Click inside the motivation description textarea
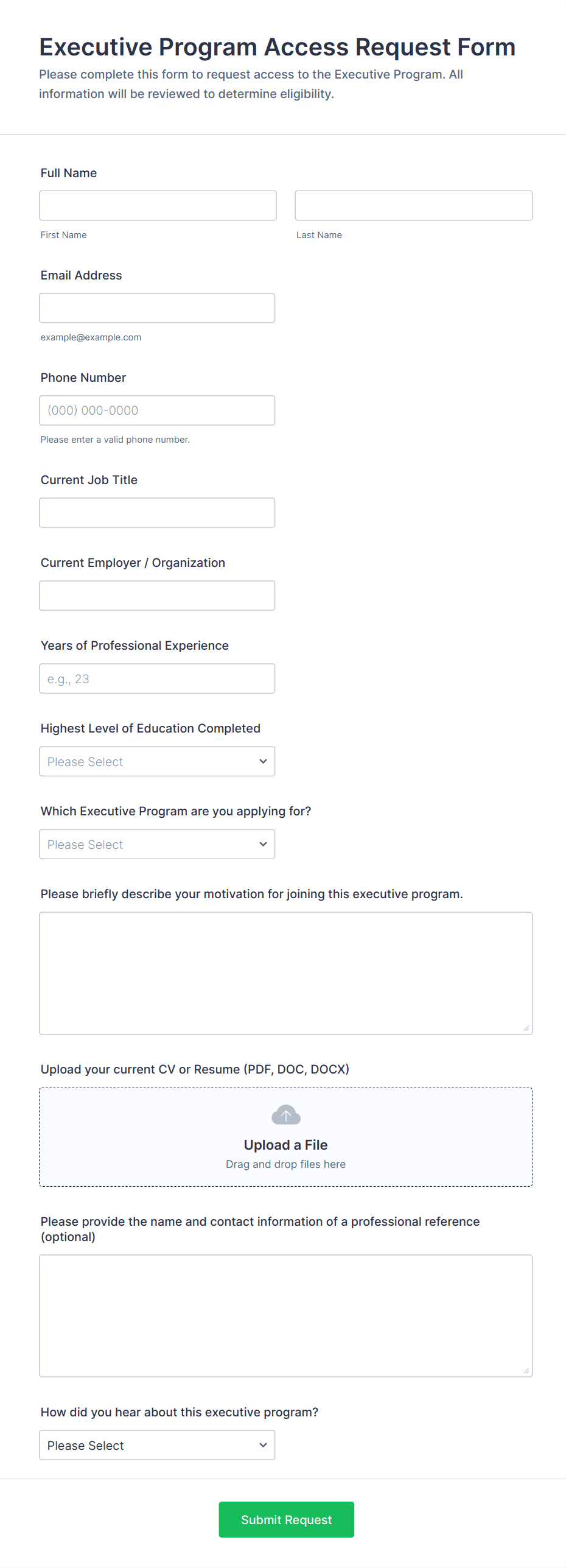This screenshot has height=1568, width=566. [x=285, y=972]
